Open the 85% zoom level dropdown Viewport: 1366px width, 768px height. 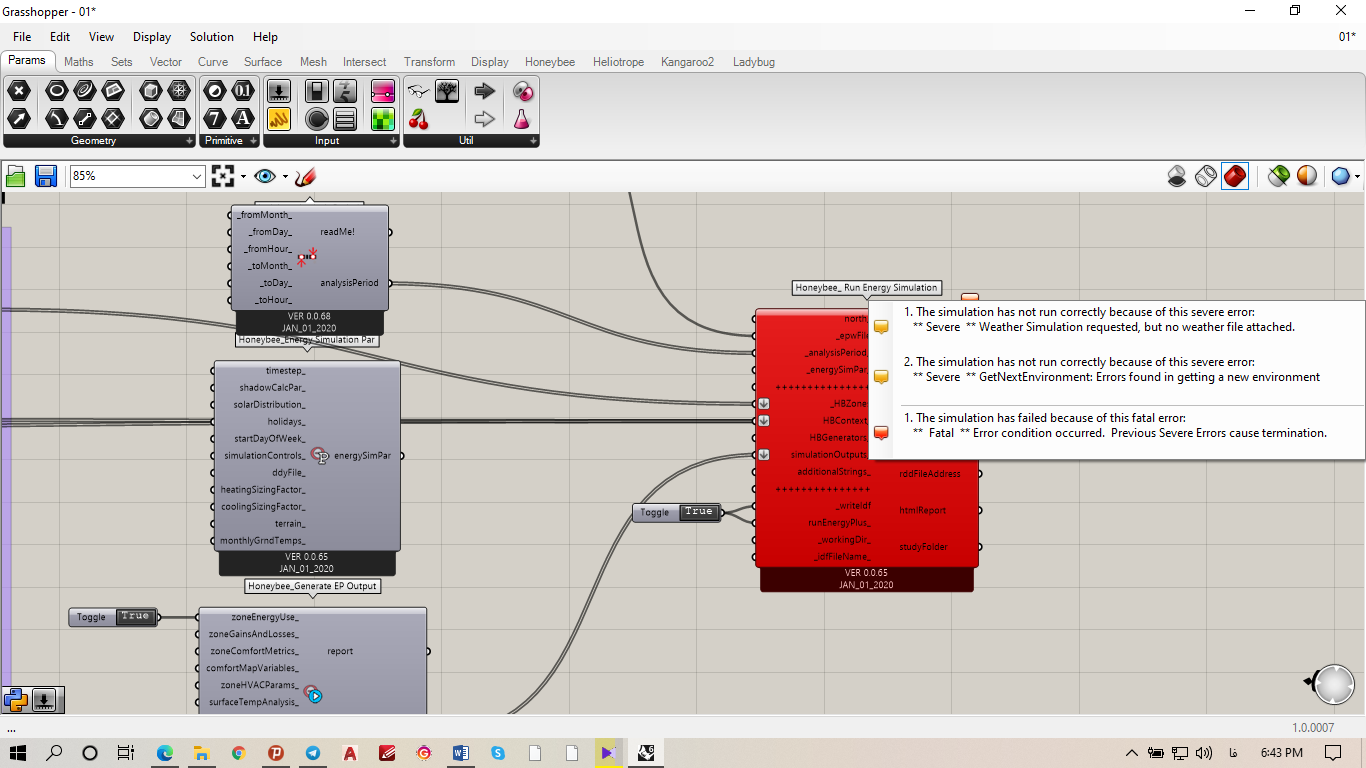click(x=137, y=176)
